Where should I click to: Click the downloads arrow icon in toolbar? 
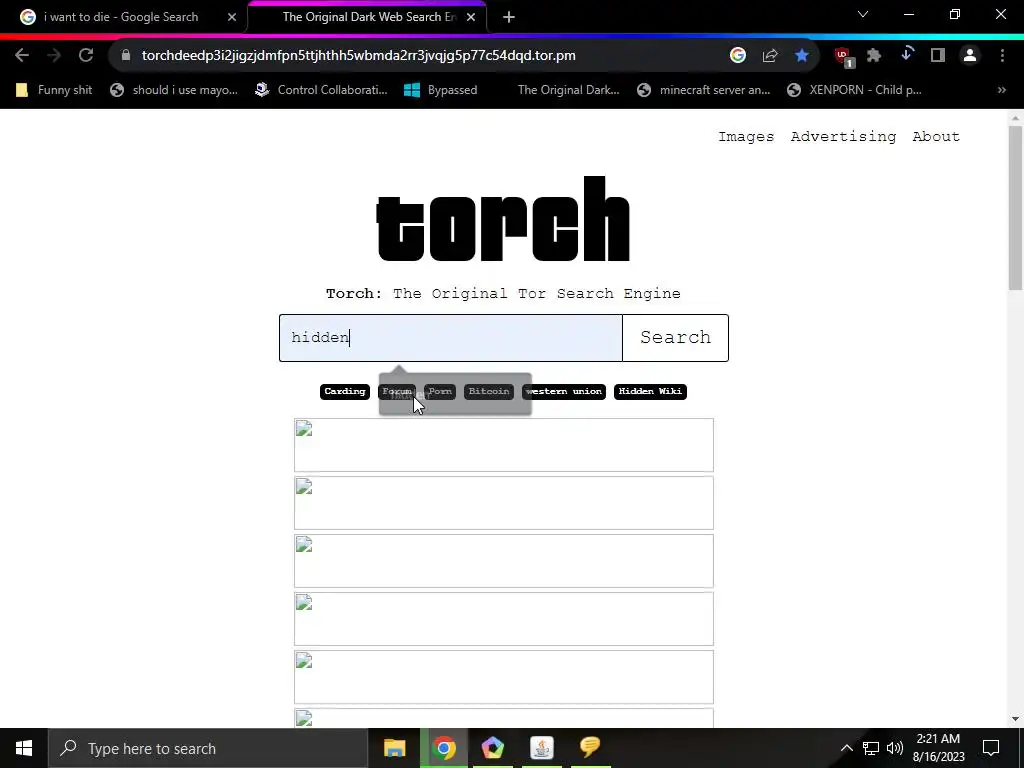click(x=906, y=55)
